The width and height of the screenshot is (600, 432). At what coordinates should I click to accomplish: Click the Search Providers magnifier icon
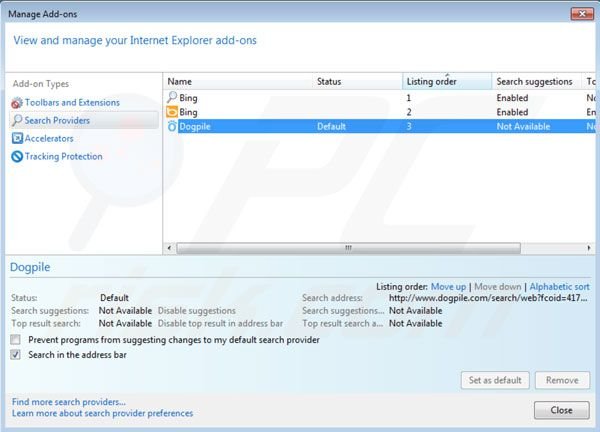pos(17,121)
